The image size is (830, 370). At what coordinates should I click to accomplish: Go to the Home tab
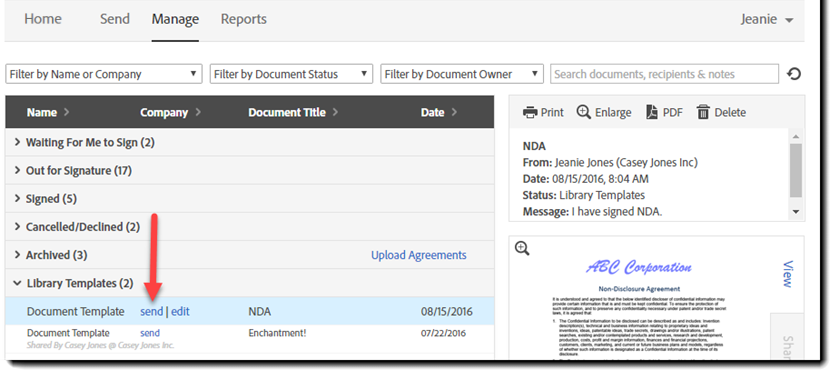point(43,19)
